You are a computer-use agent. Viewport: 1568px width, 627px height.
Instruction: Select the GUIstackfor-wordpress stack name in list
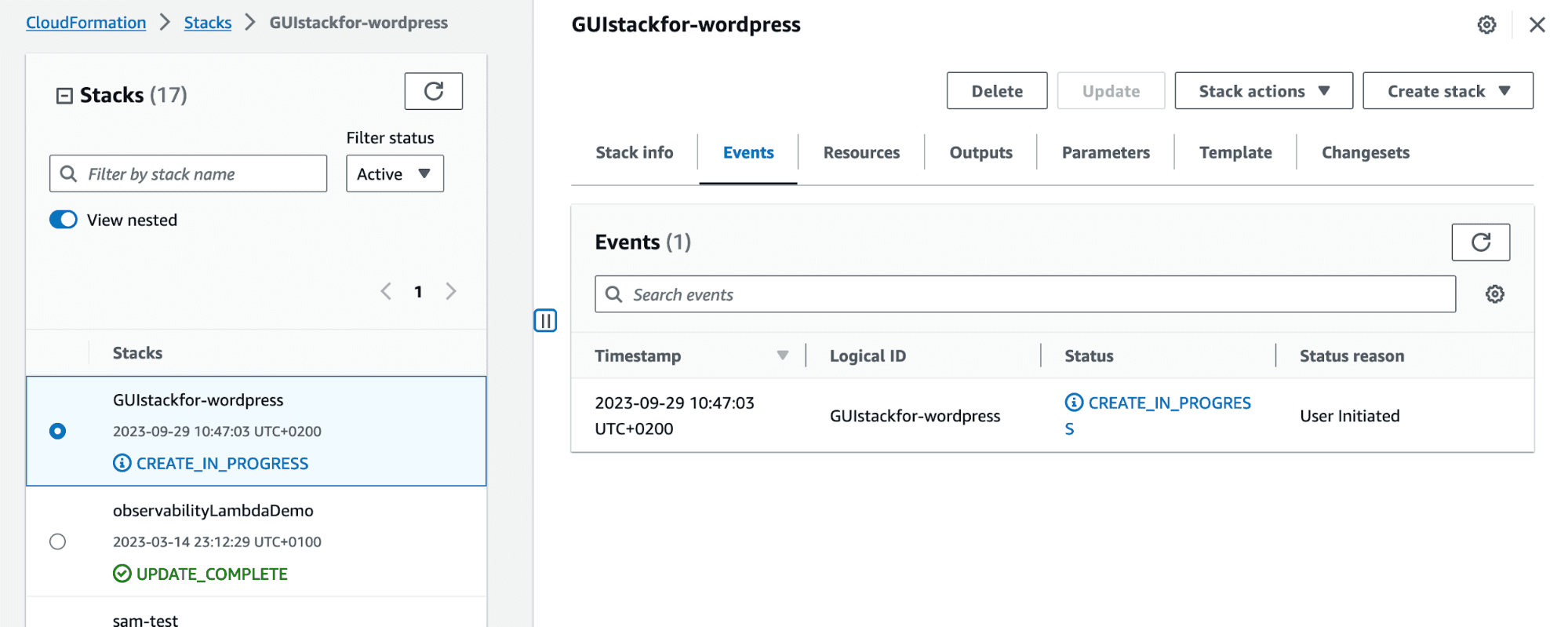point(198,399)
